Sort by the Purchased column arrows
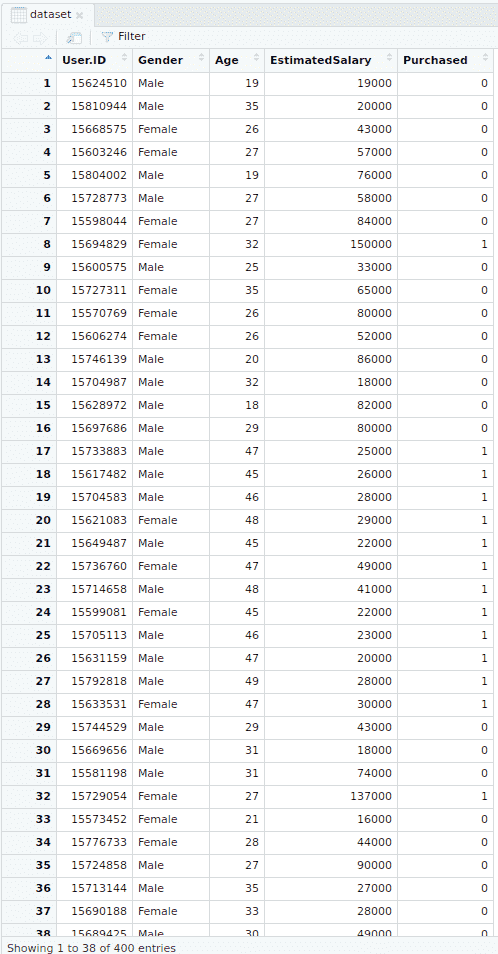Screen dimensions: 498x954 485,59
